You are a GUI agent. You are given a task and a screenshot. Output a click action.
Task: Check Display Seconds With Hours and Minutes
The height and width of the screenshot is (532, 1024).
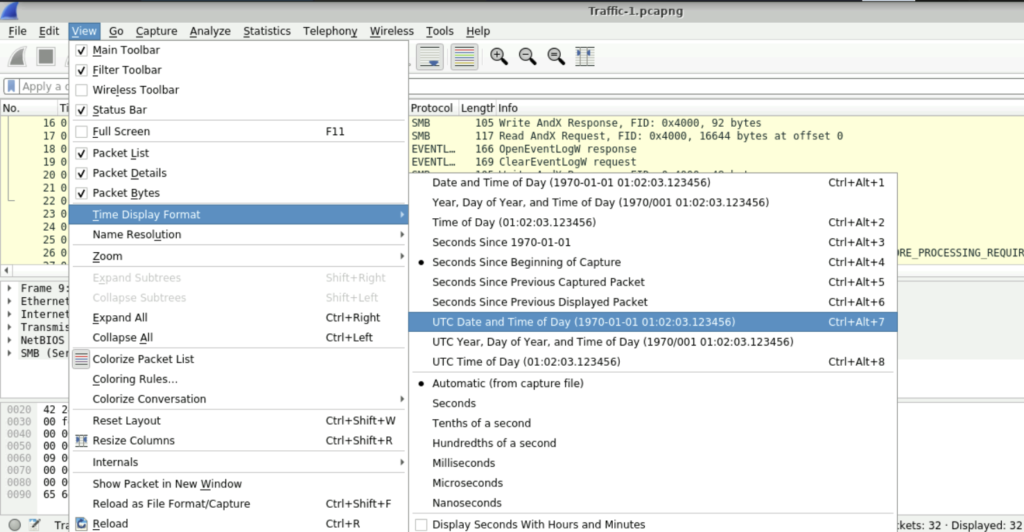pyautogui.click(x=421, y=524)
